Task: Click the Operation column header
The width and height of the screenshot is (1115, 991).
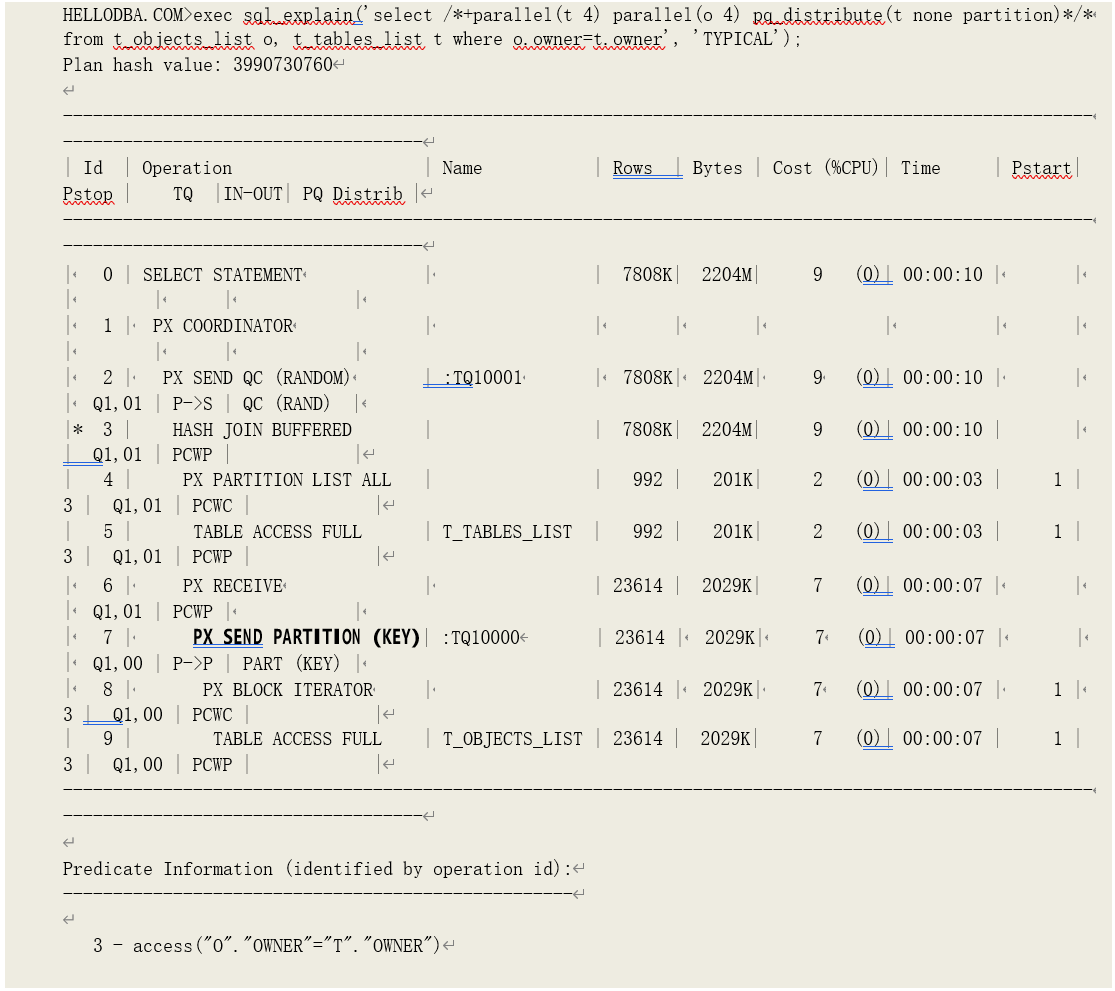Action: (186, 168)
